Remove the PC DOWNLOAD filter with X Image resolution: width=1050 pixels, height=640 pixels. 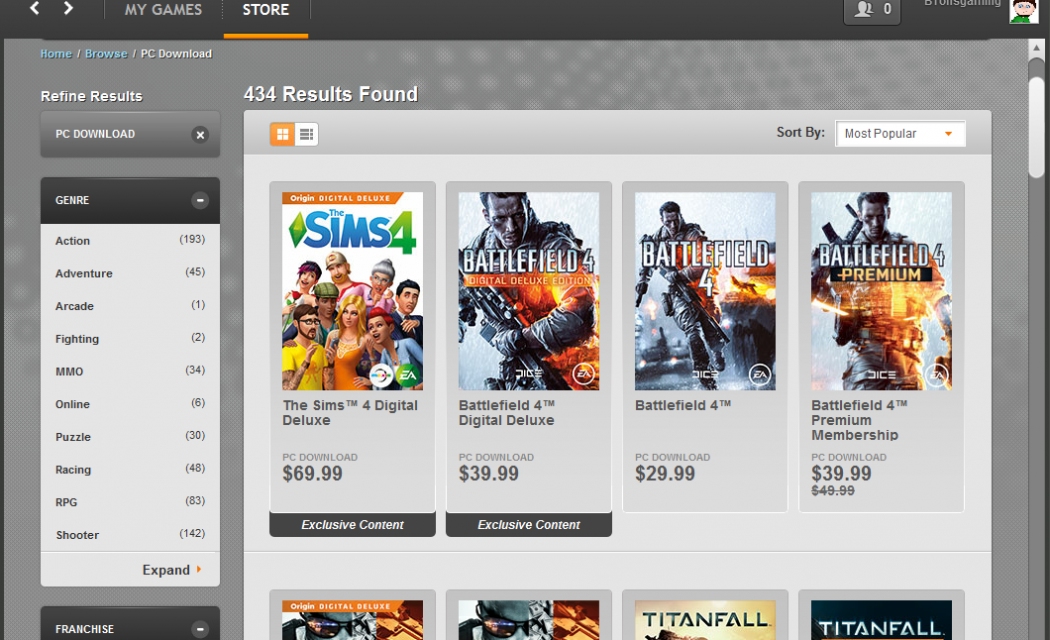point(200,135)
